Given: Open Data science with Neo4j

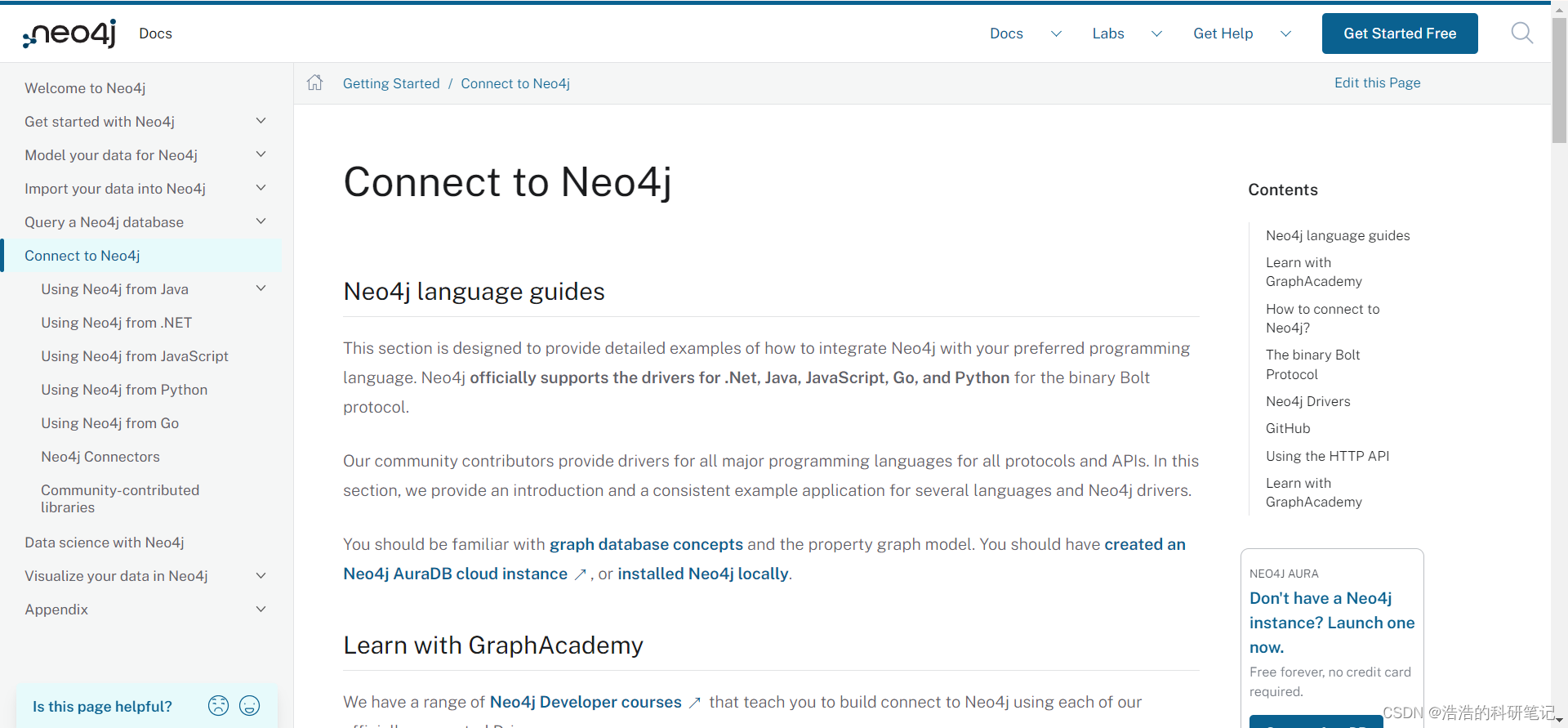Looking at the screenshot, I should coord(105,543).
